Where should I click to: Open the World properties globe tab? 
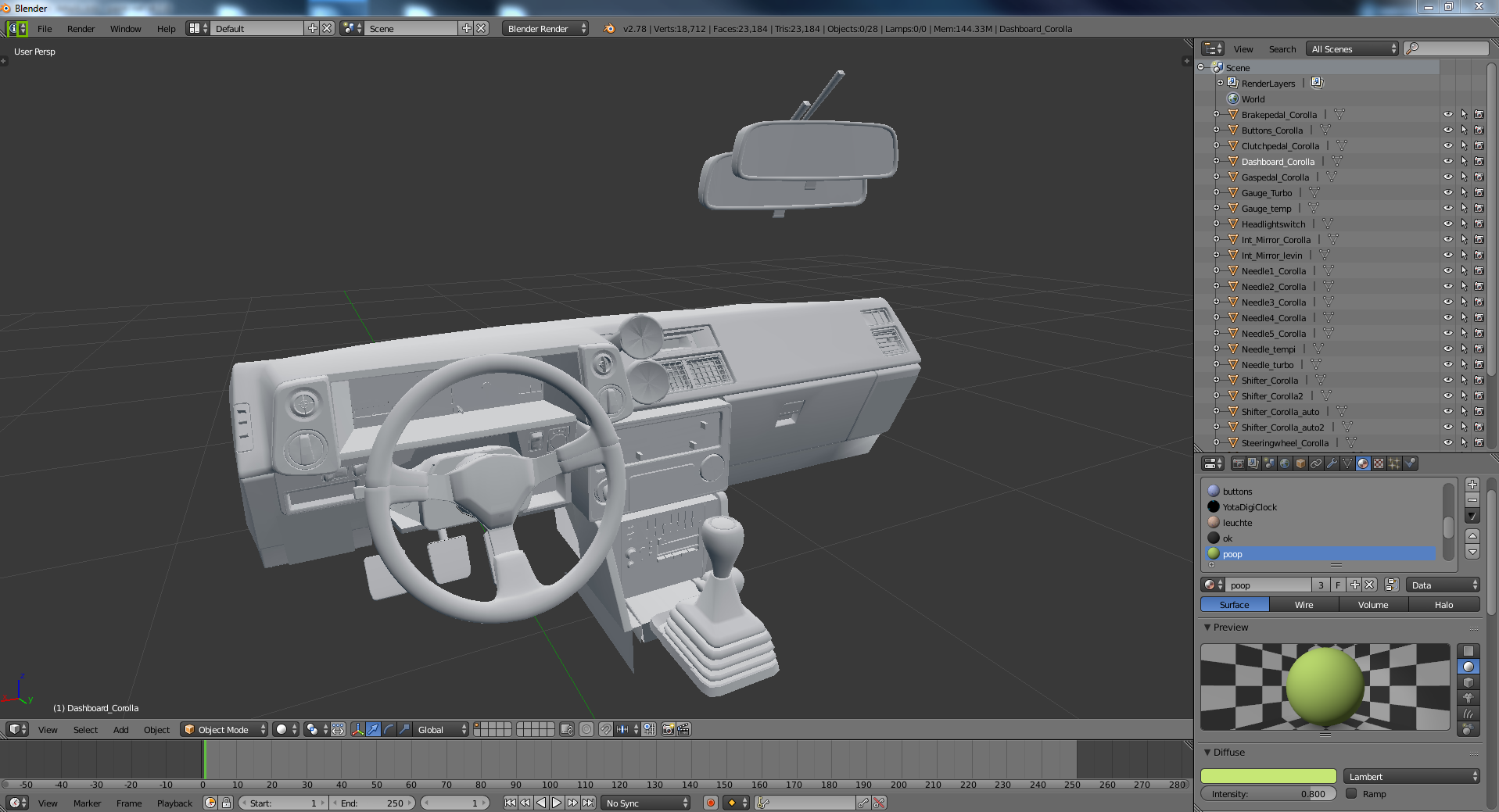1285,463
